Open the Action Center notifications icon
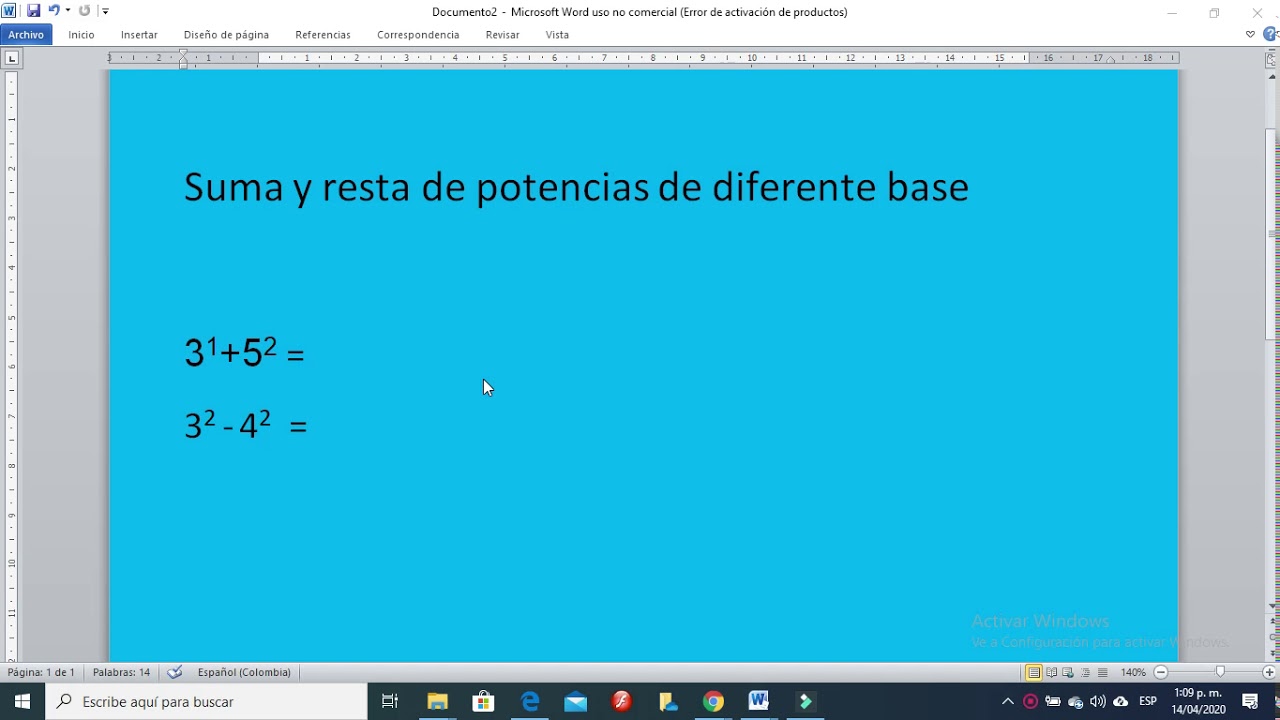The image size is (1280, 720). (x=1250, y=701)
